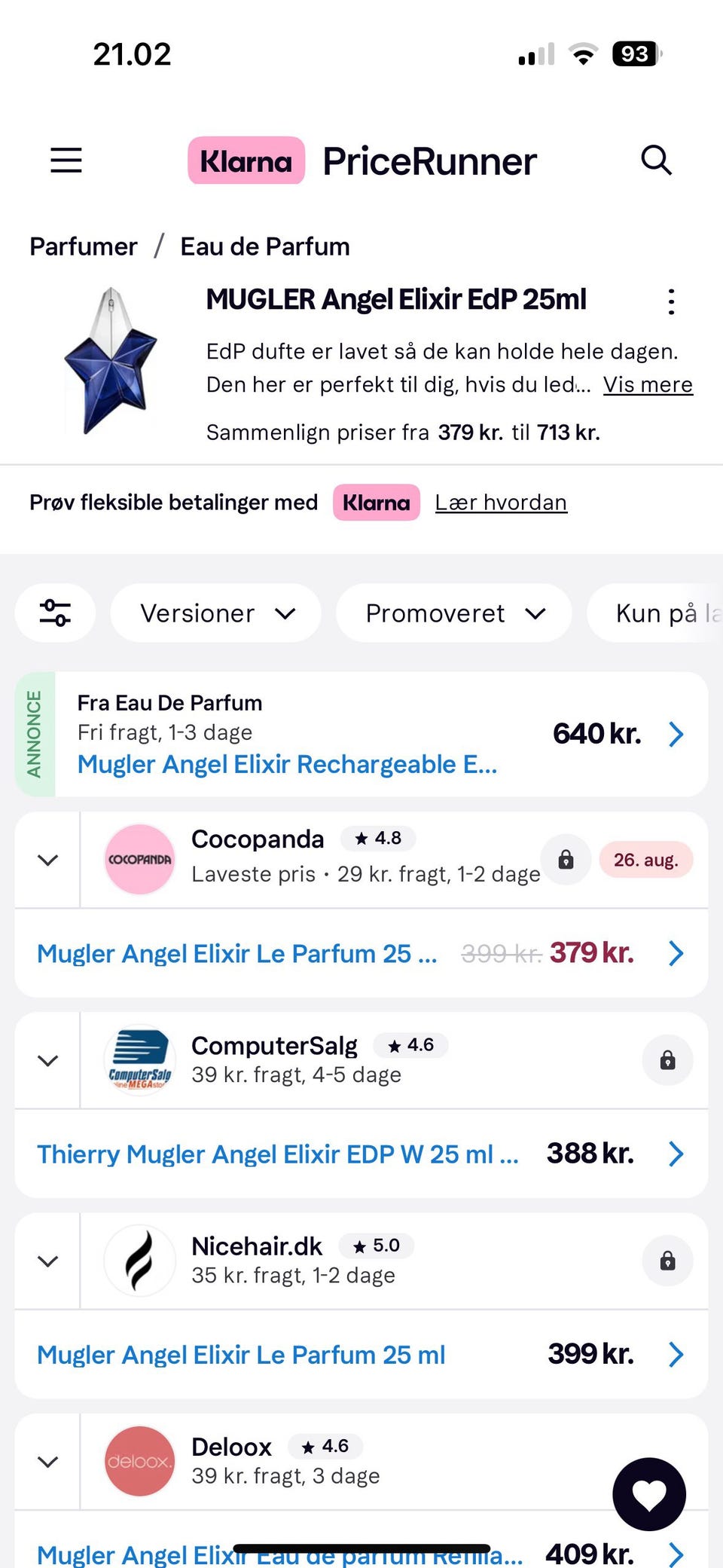Click the 'Lær hvordan' Klarna link

pyautogui.click(x=501, y=503)
